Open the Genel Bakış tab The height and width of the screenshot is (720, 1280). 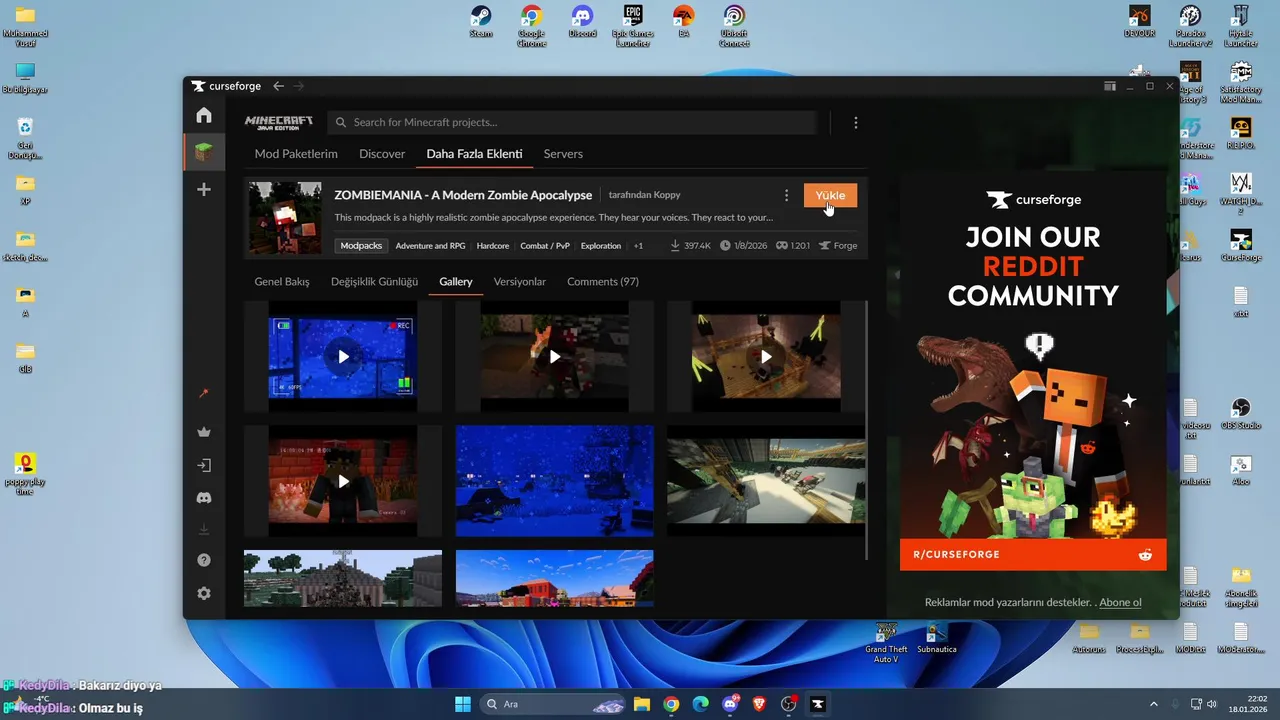(282, 282)
